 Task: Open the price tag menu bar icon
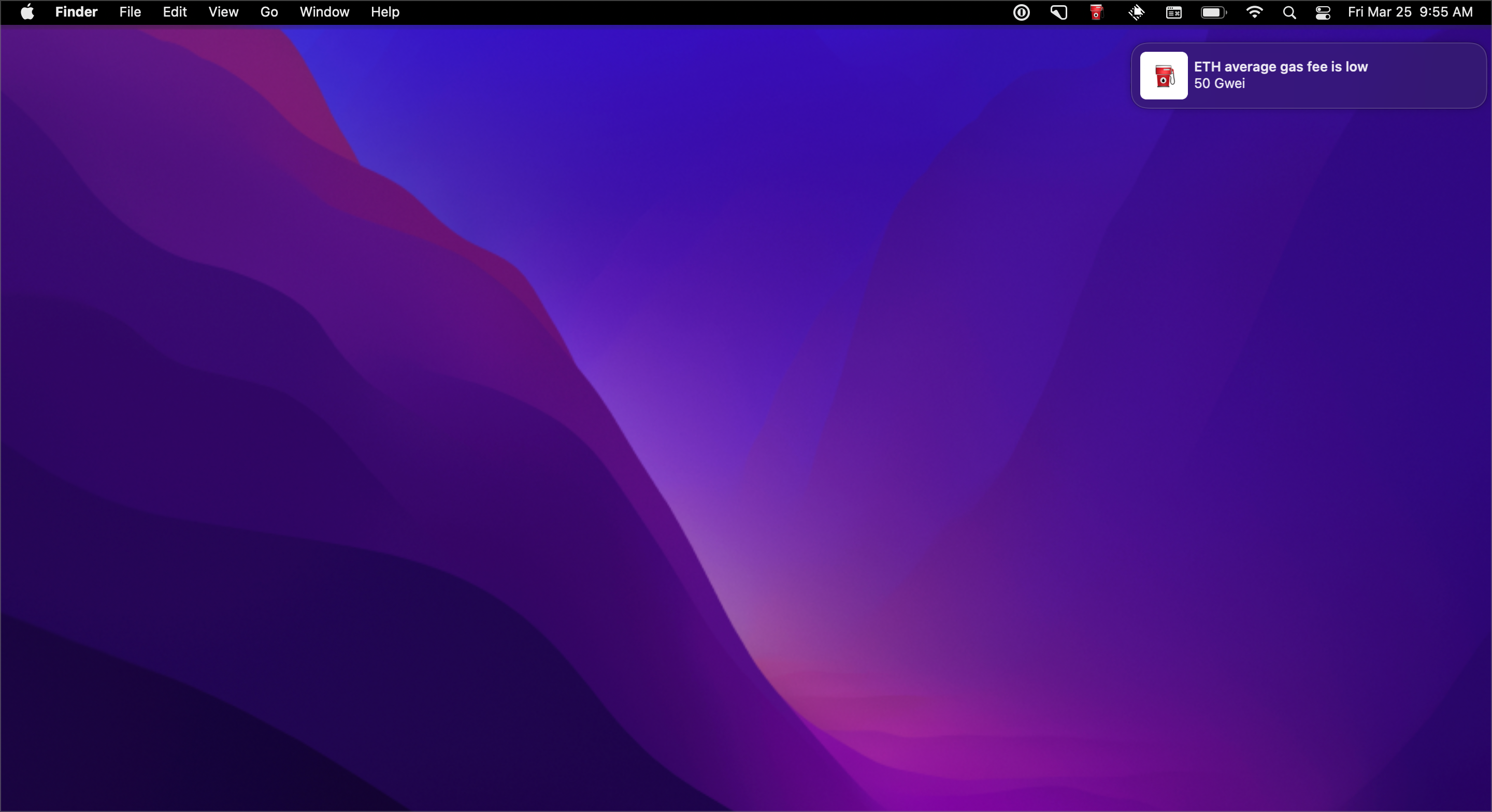(x=1059, y=12)
